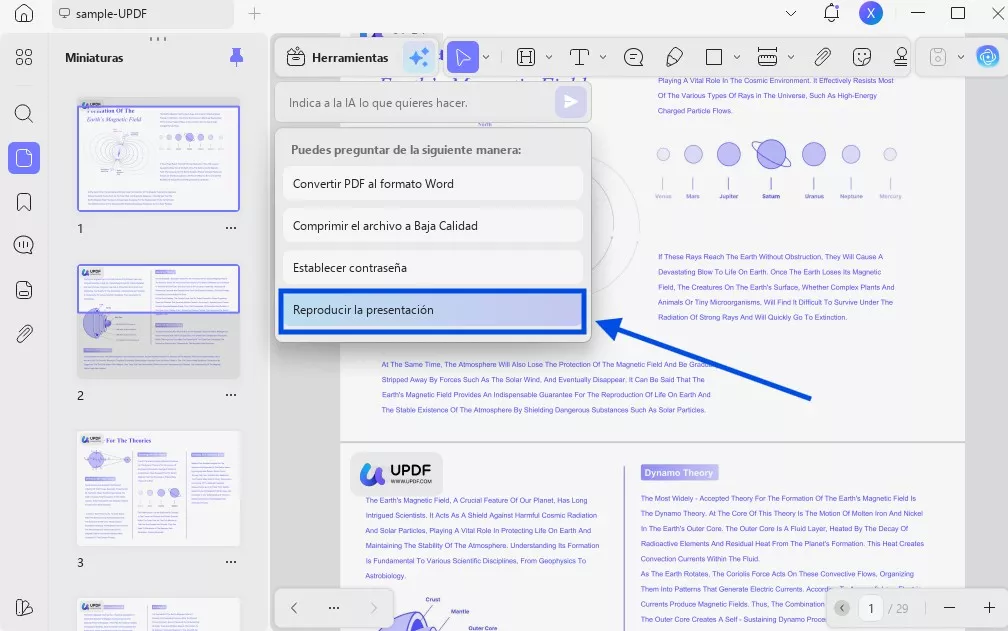Unpin the Miniaturas panel with pin icon
1008x631 pixels.
[237, 57]
